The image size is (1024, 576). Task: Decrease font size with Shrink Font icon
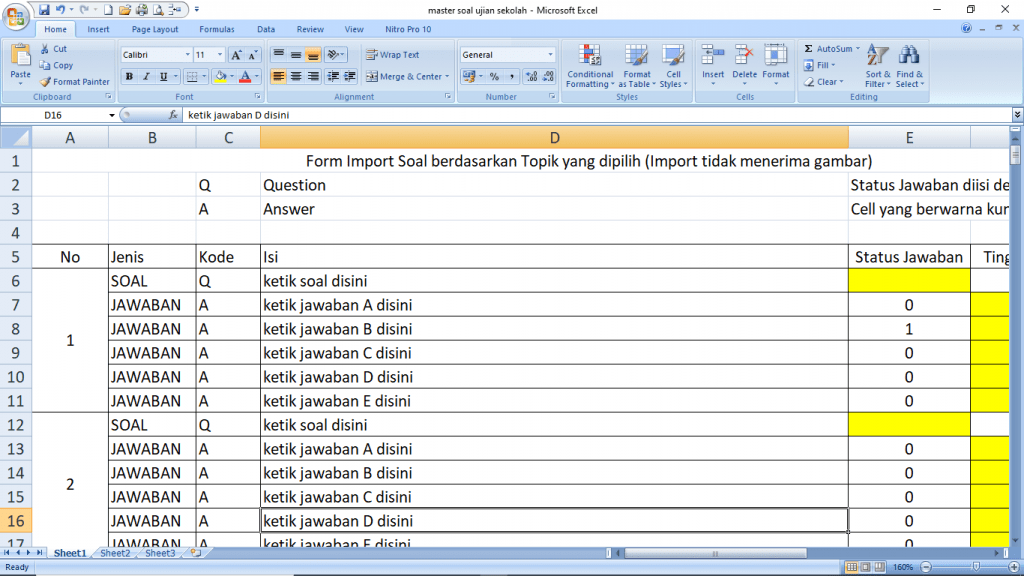[253, 55]
